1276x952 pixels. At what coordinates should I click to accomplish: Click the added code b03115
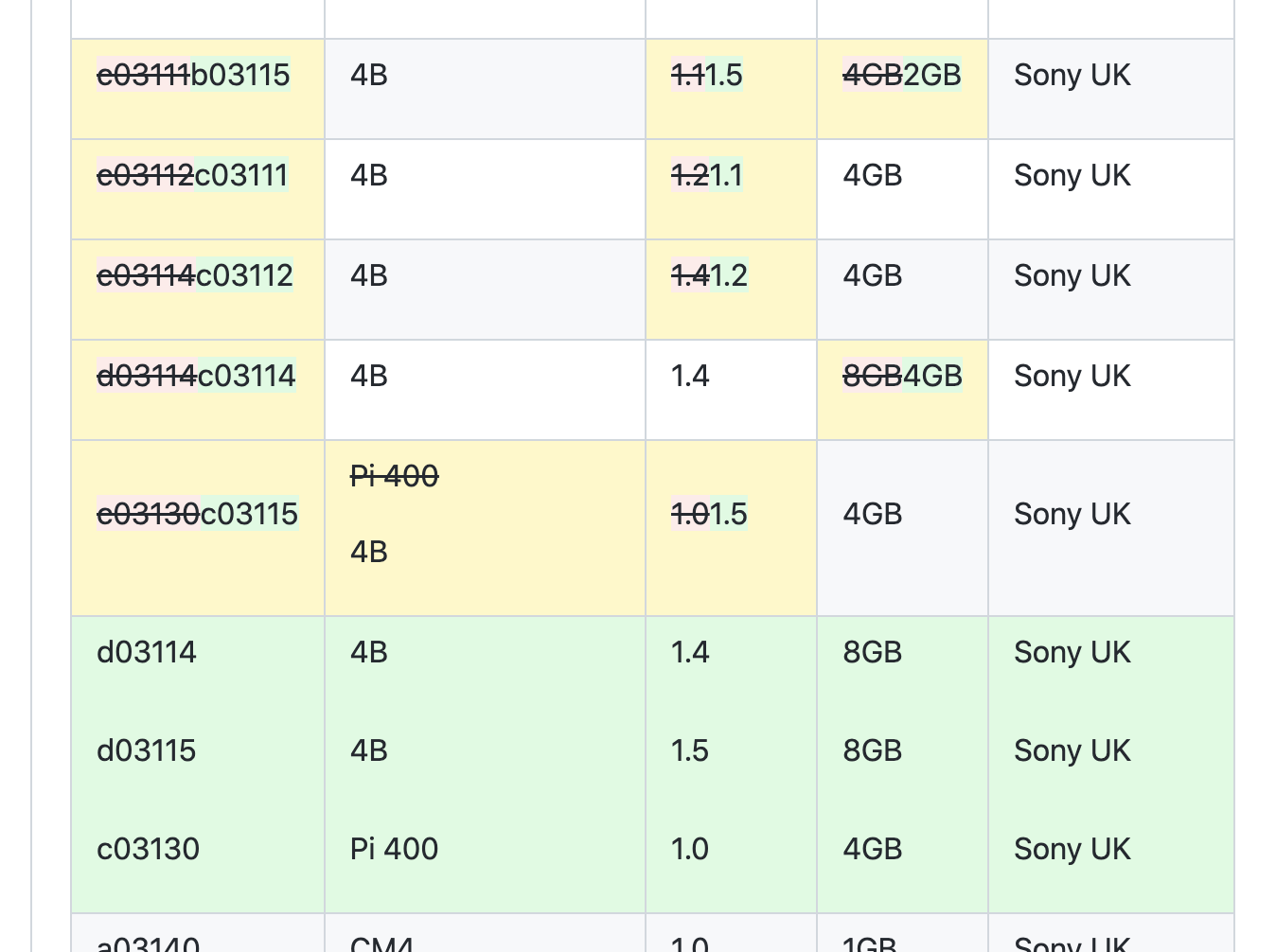pyautogui.click(x=241, y=75)
